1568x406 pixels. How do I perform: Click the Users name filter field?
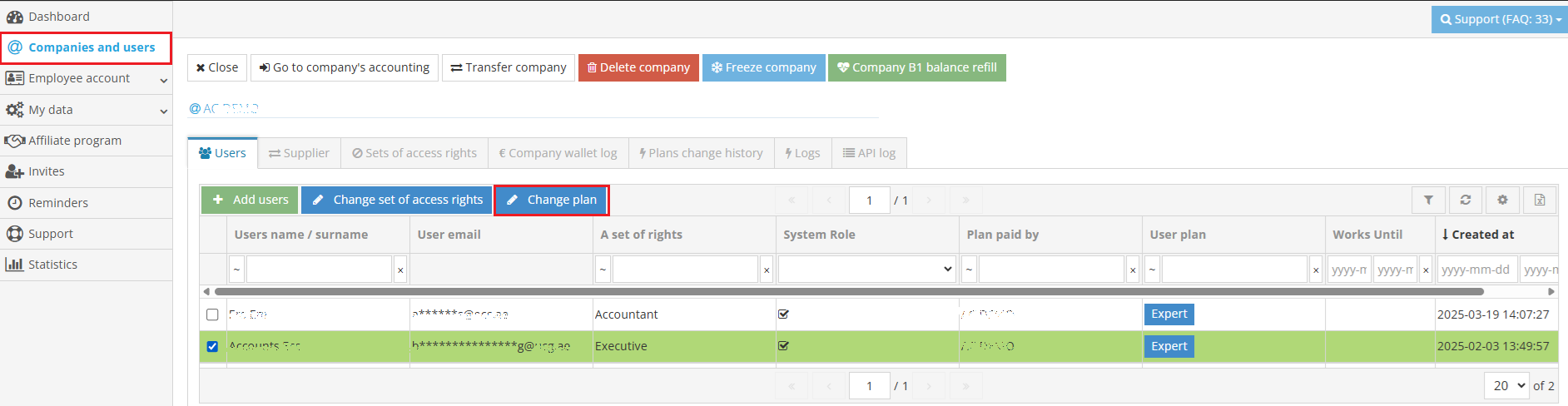(x=319, y=269)
